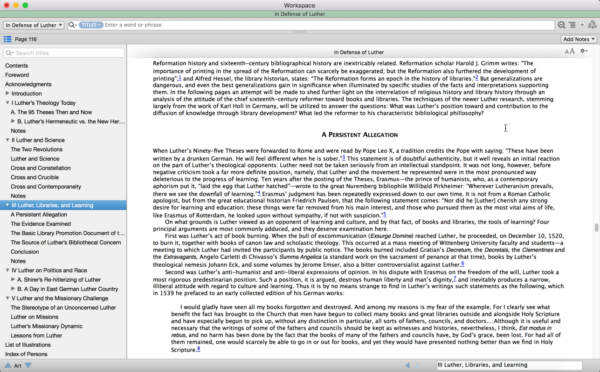
Task: Click the AA text size icon
Action: [x=569, y=51]
